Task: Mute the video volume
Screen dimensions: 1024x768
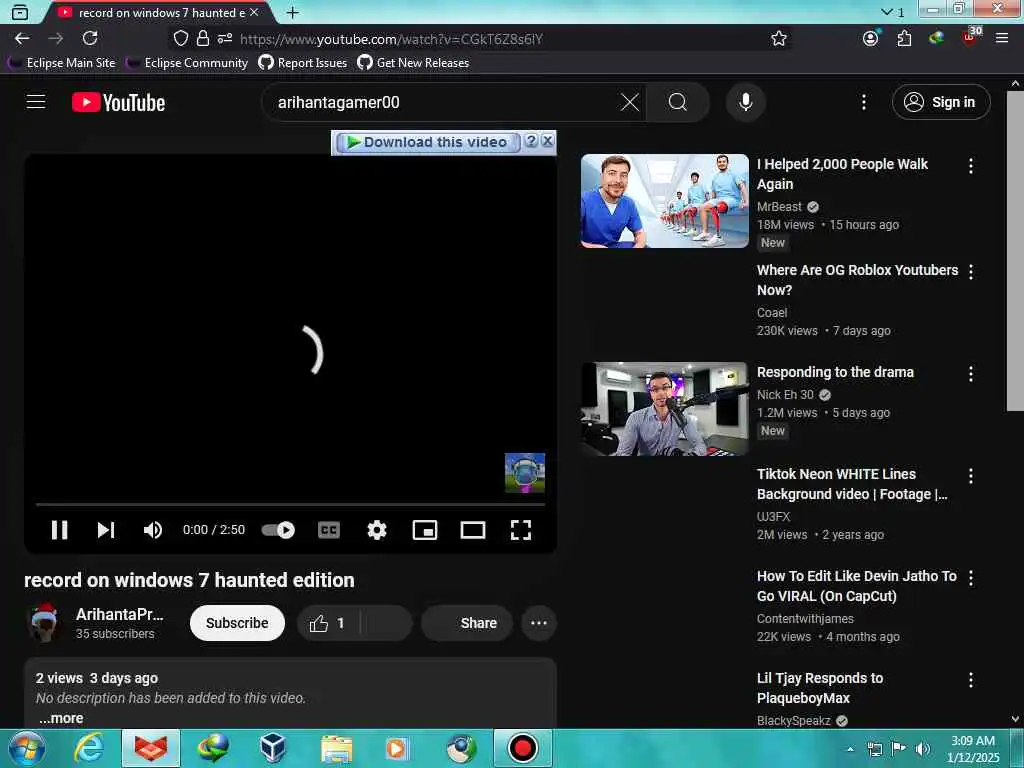Action: pos(152,530)
